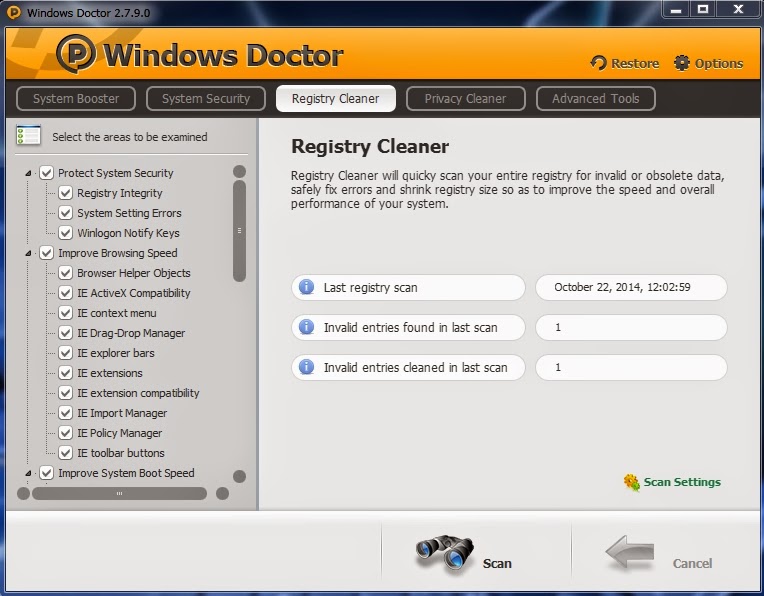Click Select the areas to be examined text
The width and height of the screenshot is (764, 596).
tap(130, 137)
